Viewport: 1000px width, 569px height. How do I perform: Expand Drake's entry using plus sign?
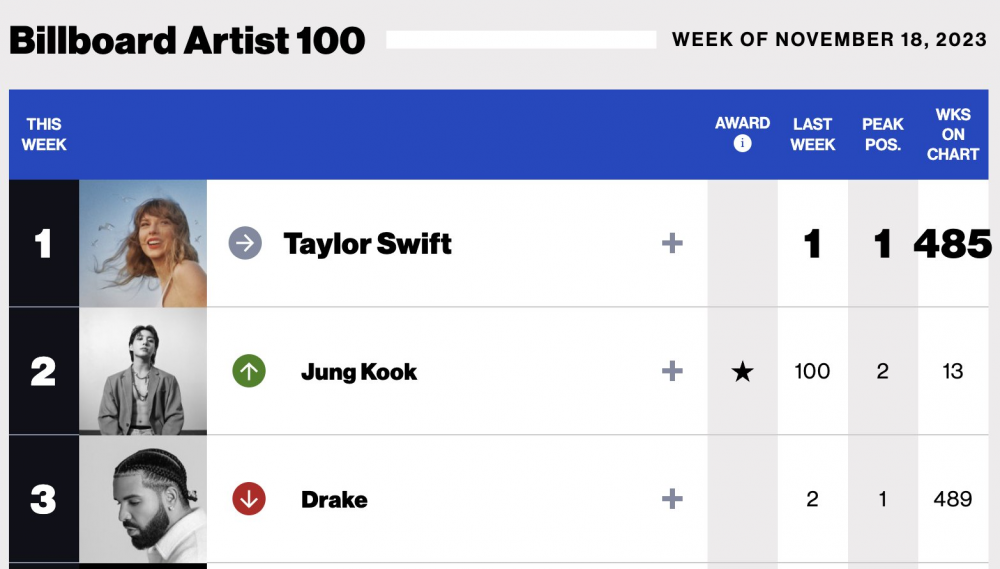pyautogui.click(x=672, y=499)
